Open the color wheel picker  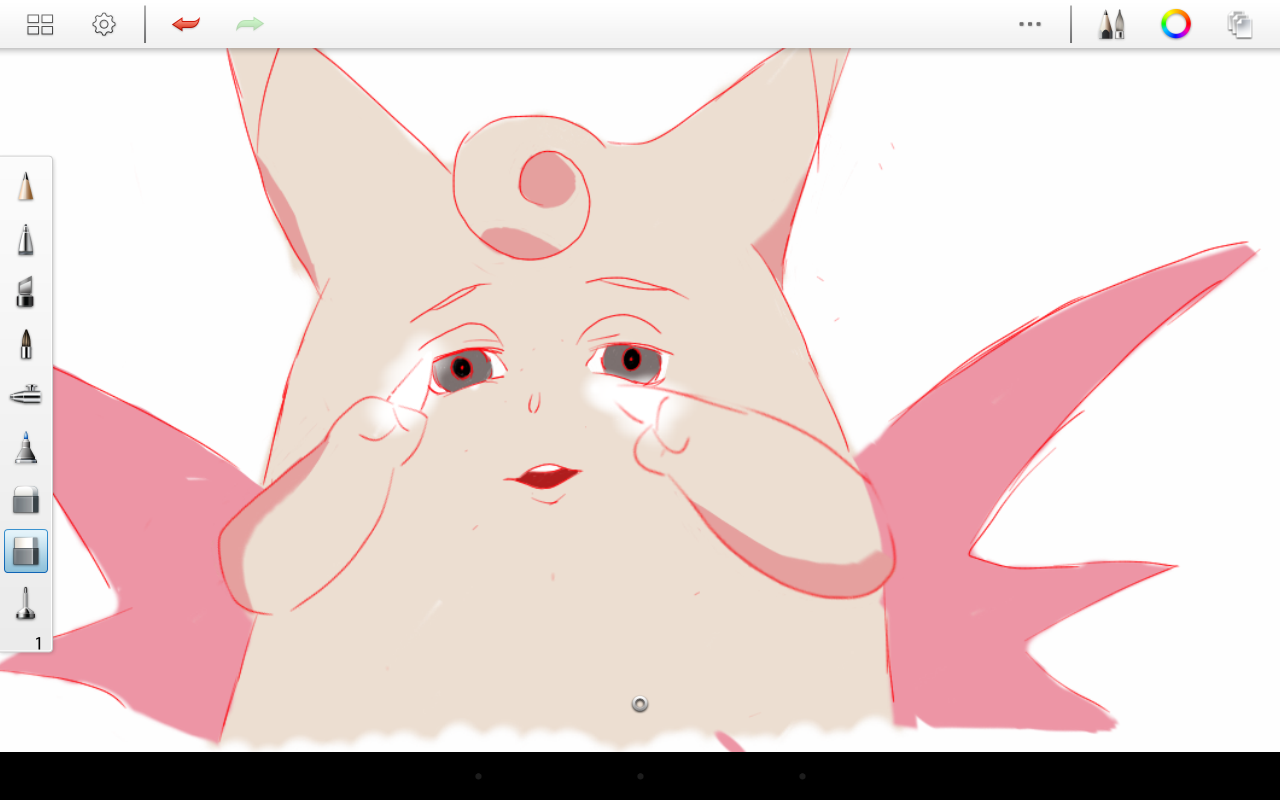pyautogui.click(x=1176, y=24)
